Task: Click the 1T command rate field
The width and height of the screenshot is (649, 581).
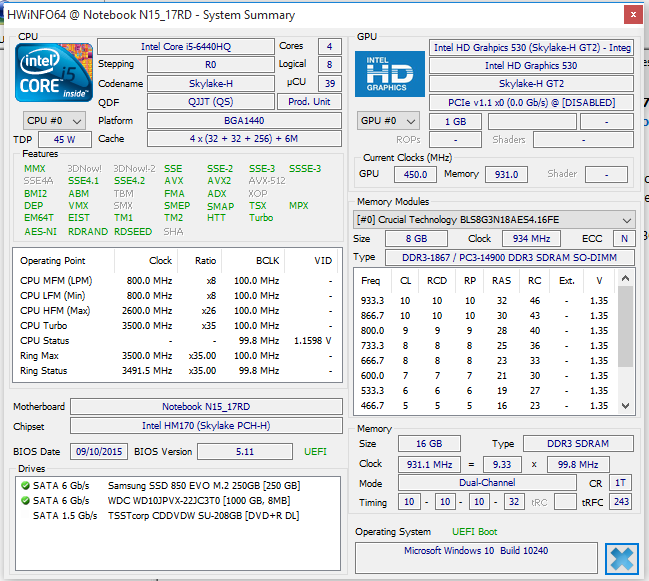Action: pyautogui.click(x=620, y=483)
